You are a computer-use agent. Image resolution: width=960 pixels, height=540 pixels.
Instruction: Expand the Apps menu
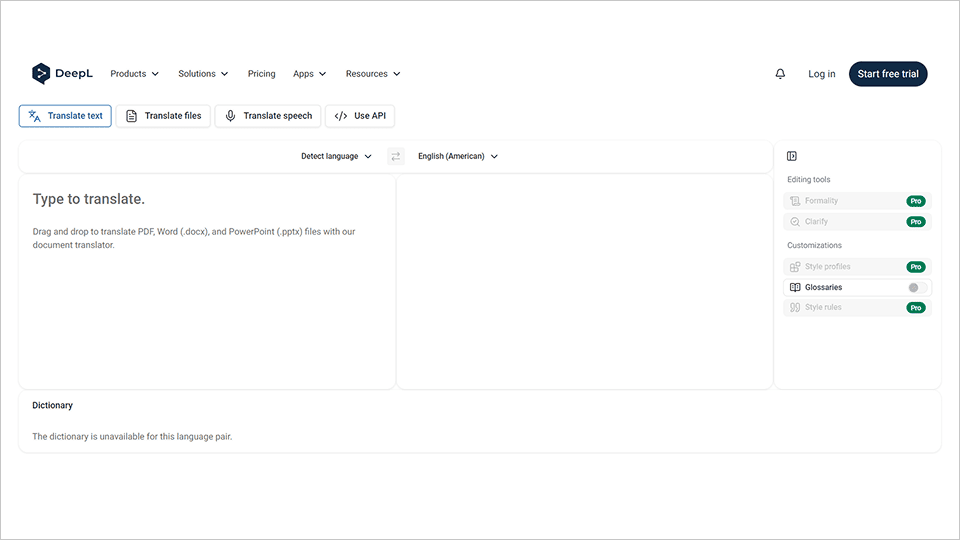310,73
